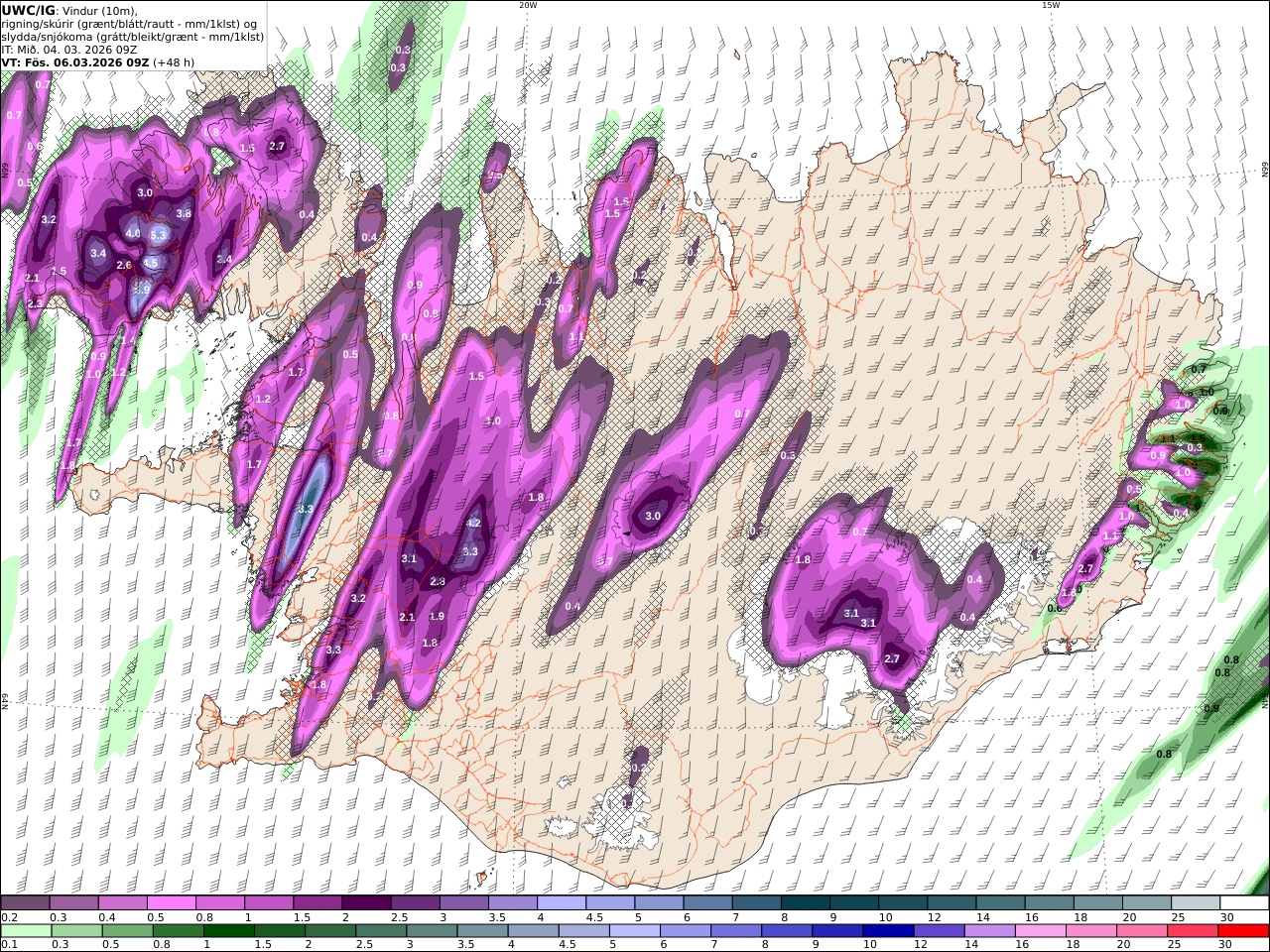The image size is (1270, 952).
Task: Click the upper legend swatch labeled 16
Action: point(1050,903)
